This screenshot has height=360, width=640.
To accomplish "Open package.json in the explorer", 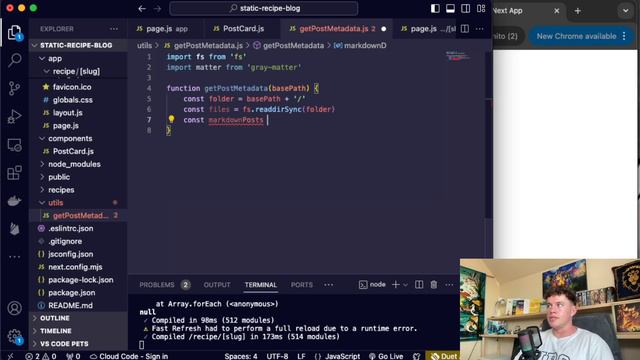I will (78, 293).
